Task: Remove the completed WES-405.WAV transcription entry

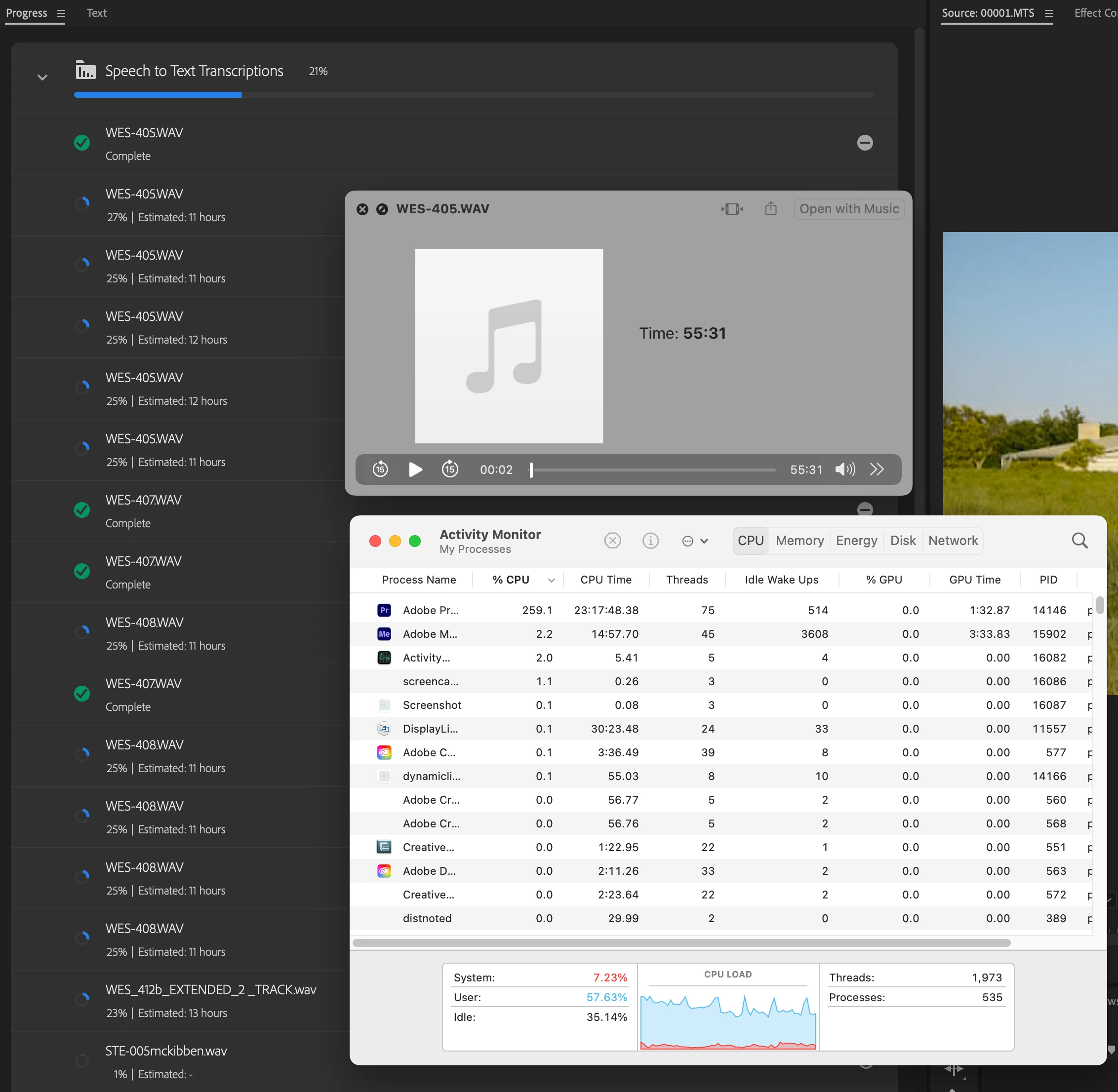Action: 865,143
